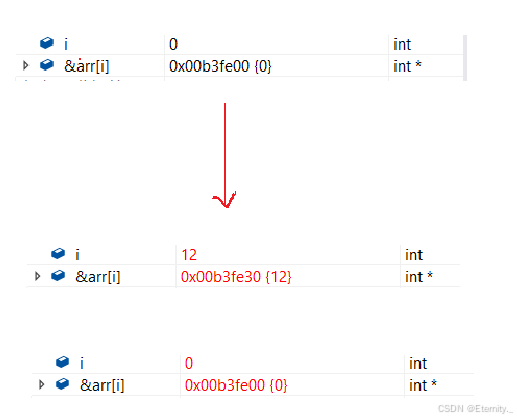Screen dimensions: 517x420
Task: Click the int * type in middle panel
Action: pos(419,277)
